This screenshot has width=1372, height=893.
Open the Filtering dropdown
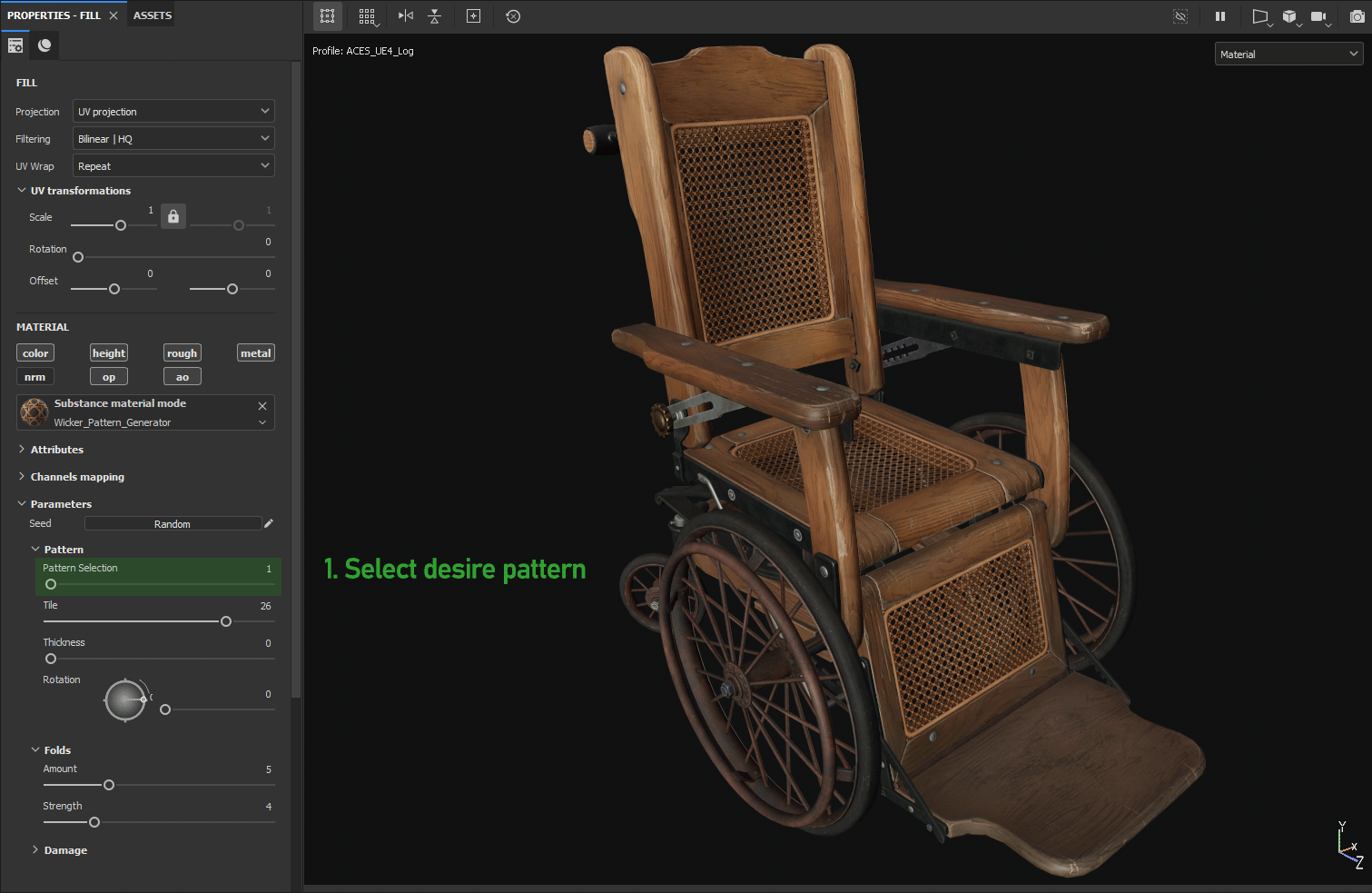click(x=173, y=139)
